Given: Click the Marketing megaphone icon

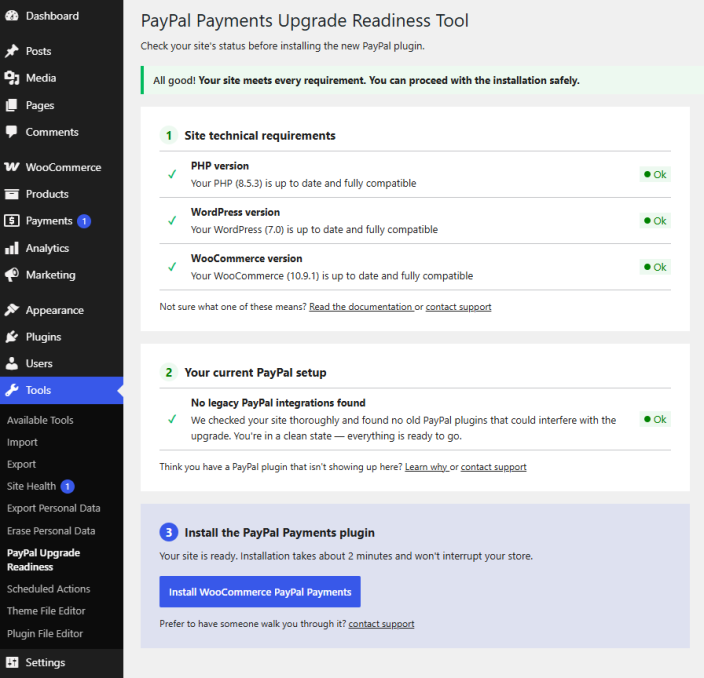Looking at the screenshot, I should tap(12, 275).
